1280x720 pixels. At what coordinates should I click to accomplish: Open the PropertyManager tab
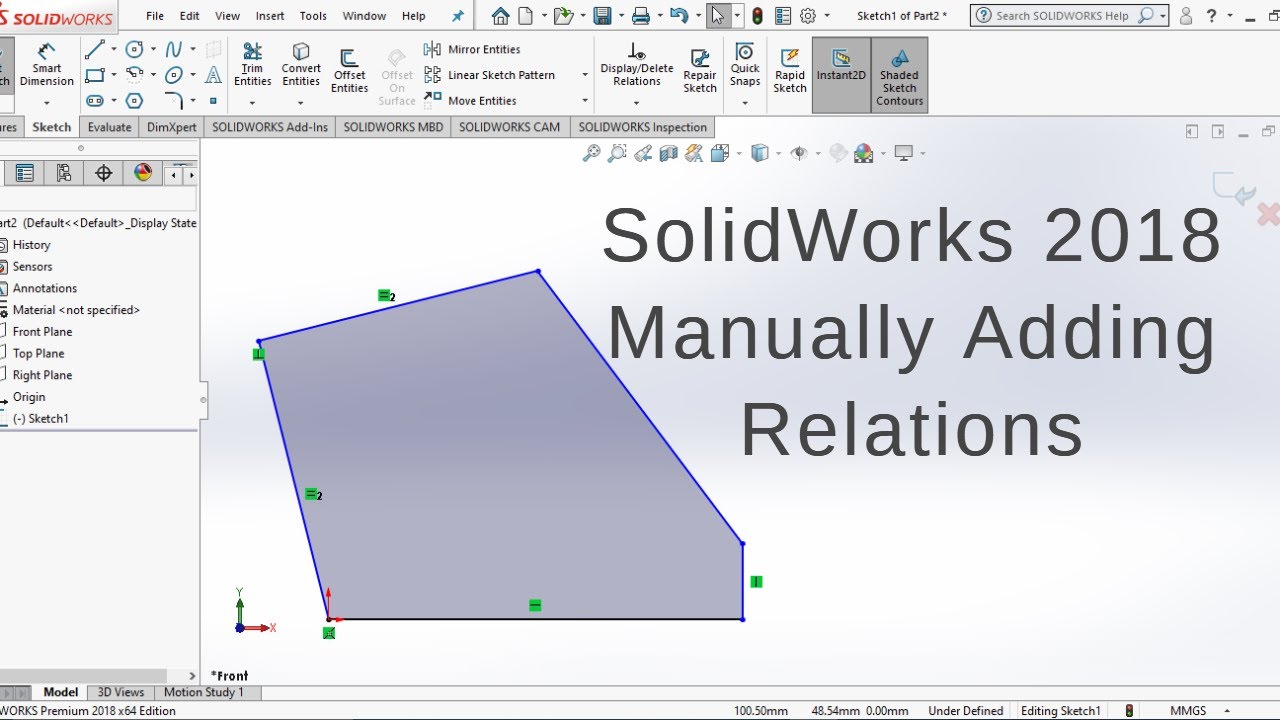[x=25, y=173]
